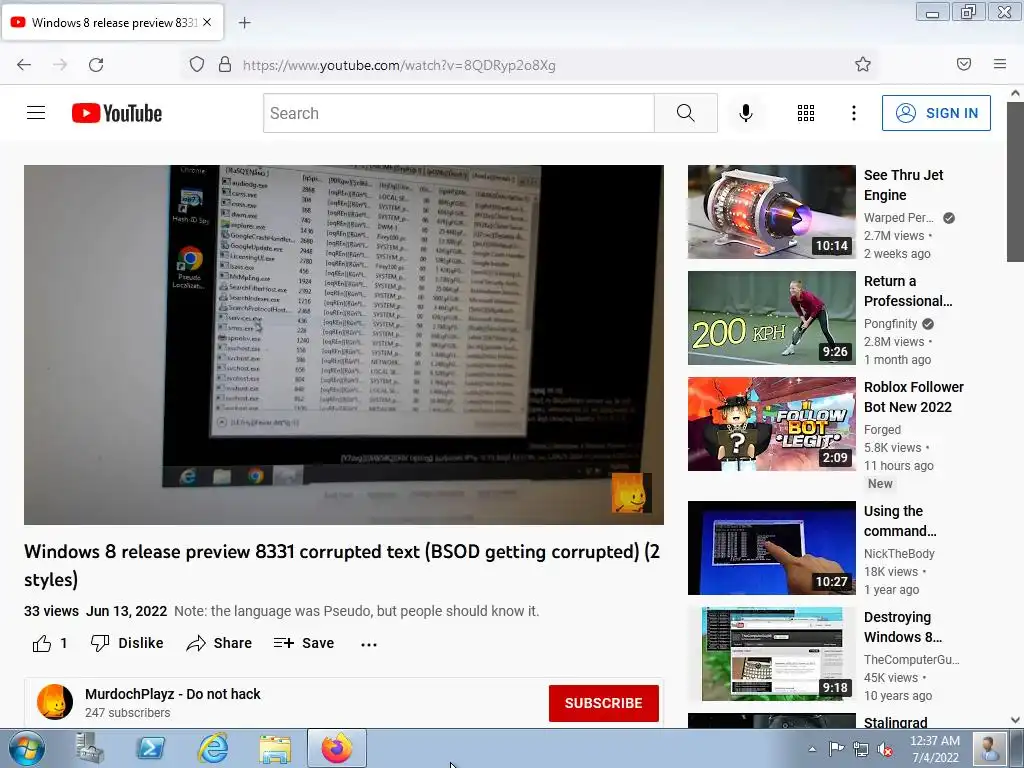Open the network status tray icon
Viewport: 1024px width, 768px height.
tap(861, 750)
